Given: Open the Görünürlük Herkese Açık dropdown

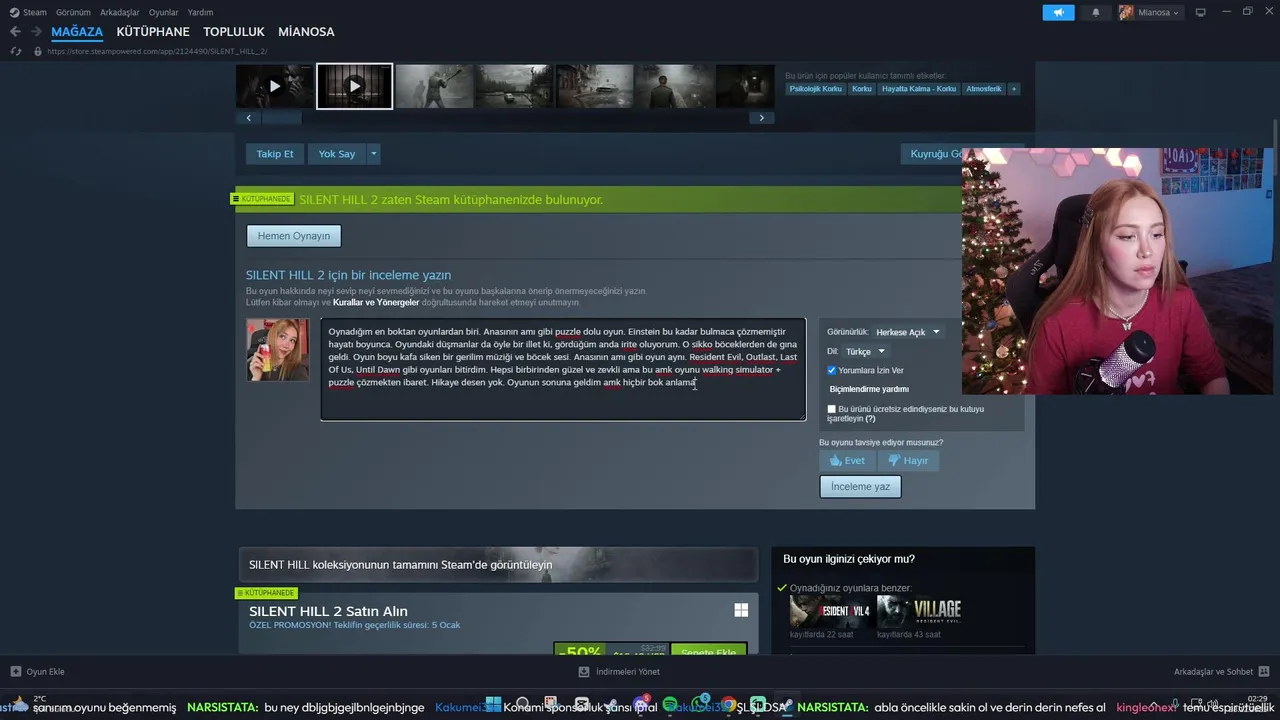Looking at the screenshot, I should coord(908,332).
